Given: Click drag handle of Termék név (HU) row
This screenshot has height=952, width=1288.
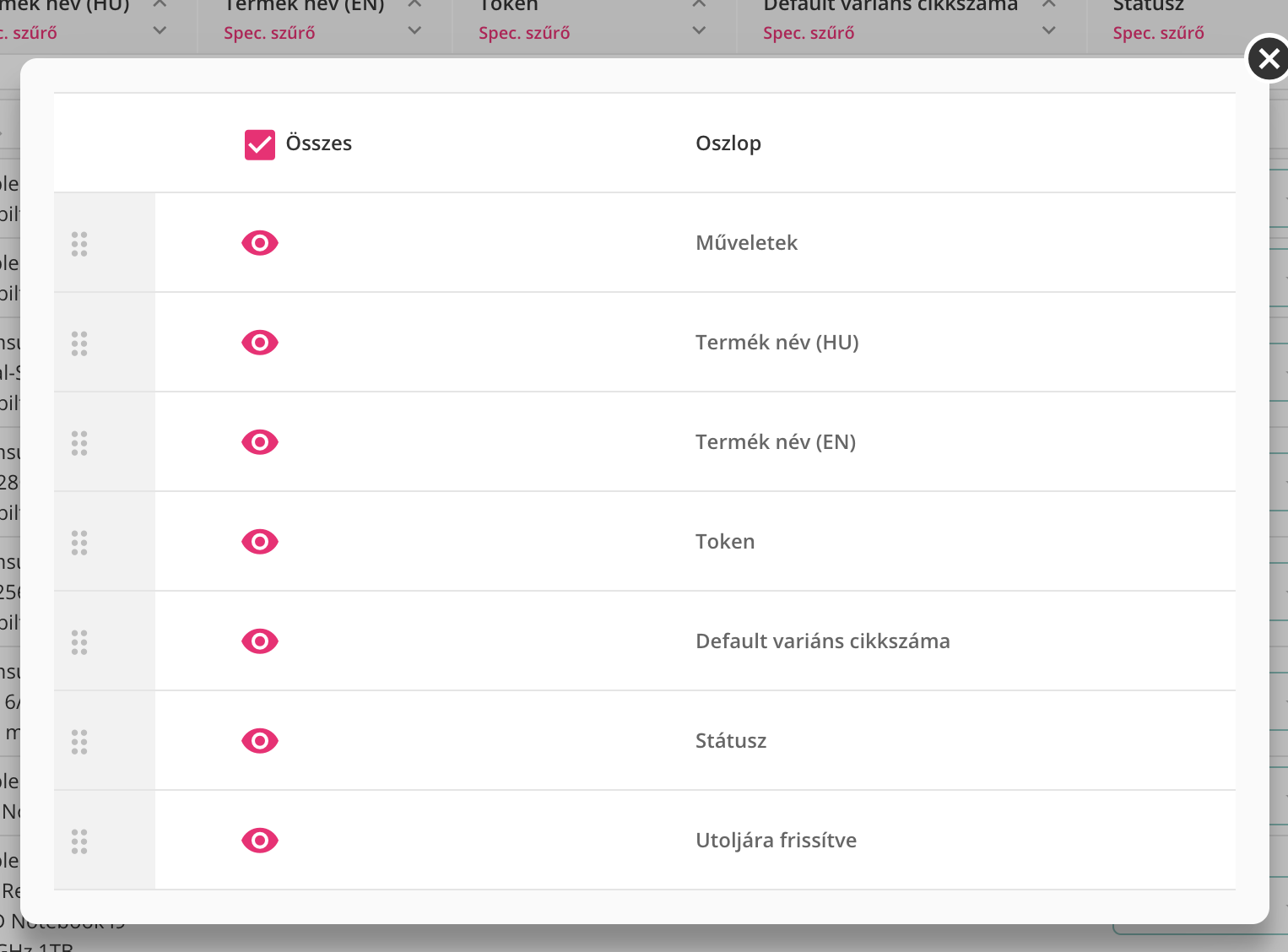Looking at the screenshot, I should [79, 343].
